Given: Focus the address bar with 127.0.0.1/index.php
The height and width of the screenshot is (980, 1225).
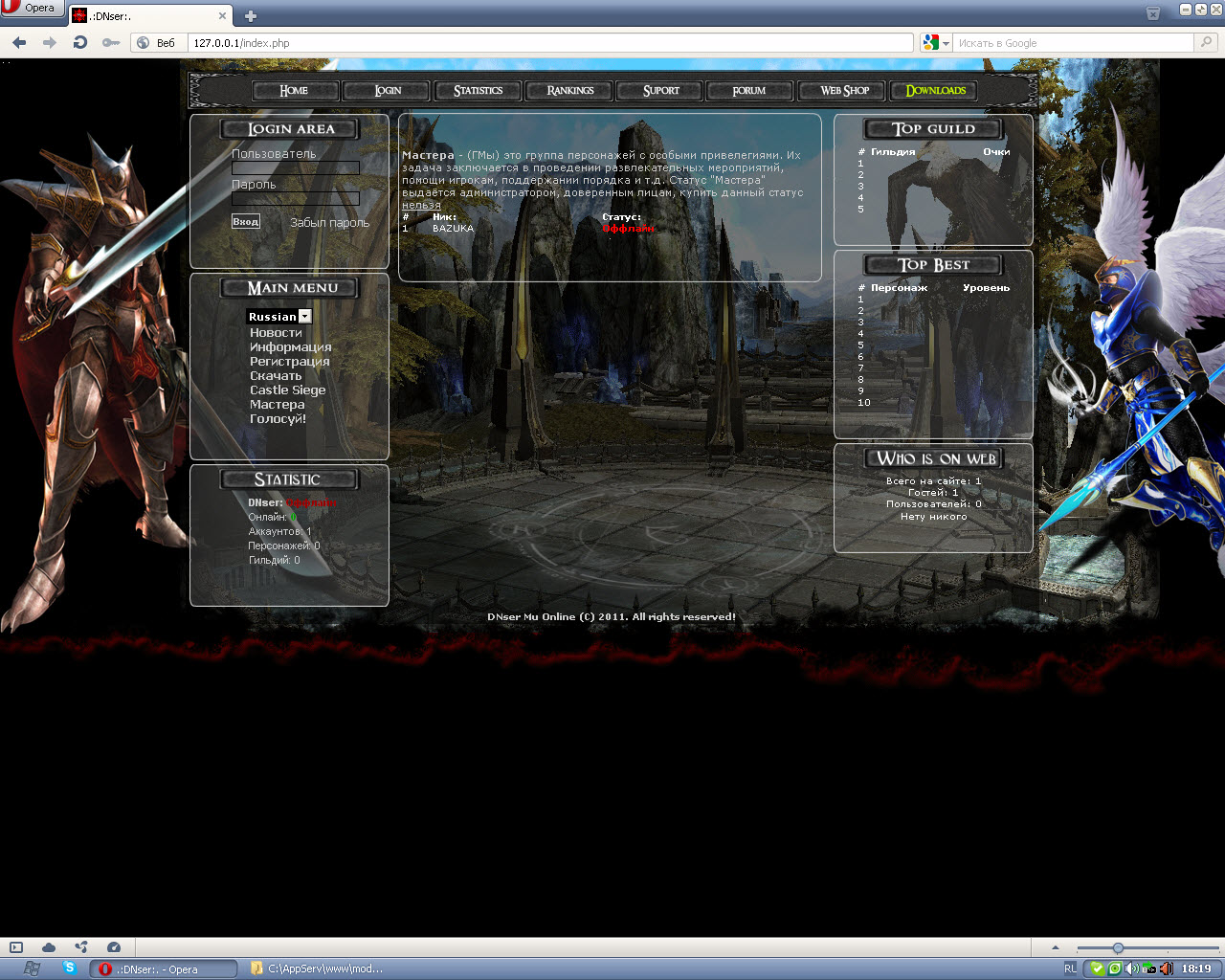Looking at the screenshot, I should point(550,43).
